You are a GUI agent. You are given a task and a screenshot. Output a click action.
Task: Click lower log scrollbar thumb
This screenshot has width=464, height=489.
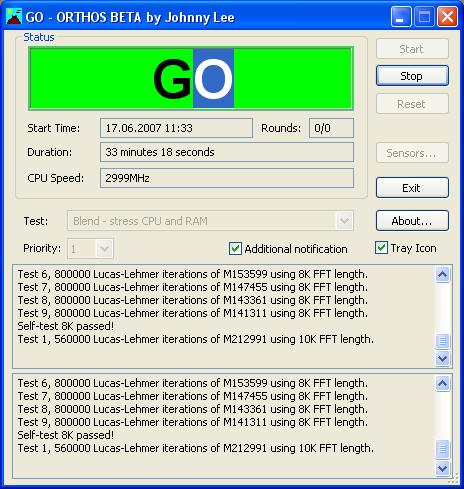(x=443, y=450)
